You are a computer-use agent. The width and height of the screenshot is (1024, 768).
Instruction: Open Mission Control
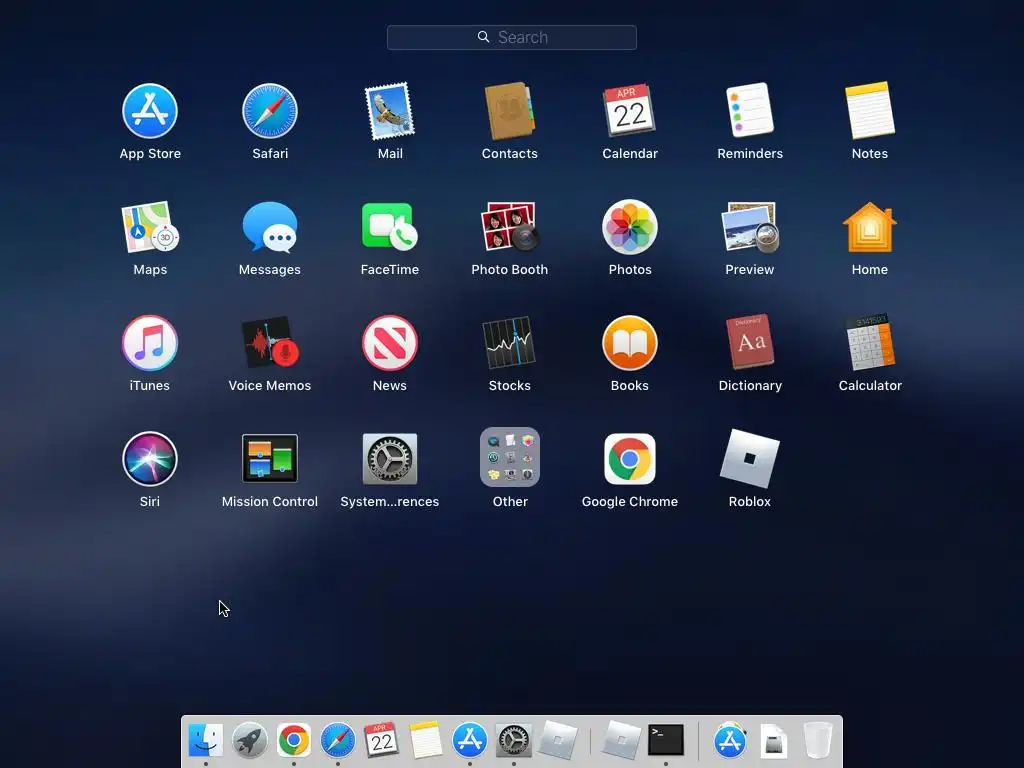click(270, 459)
